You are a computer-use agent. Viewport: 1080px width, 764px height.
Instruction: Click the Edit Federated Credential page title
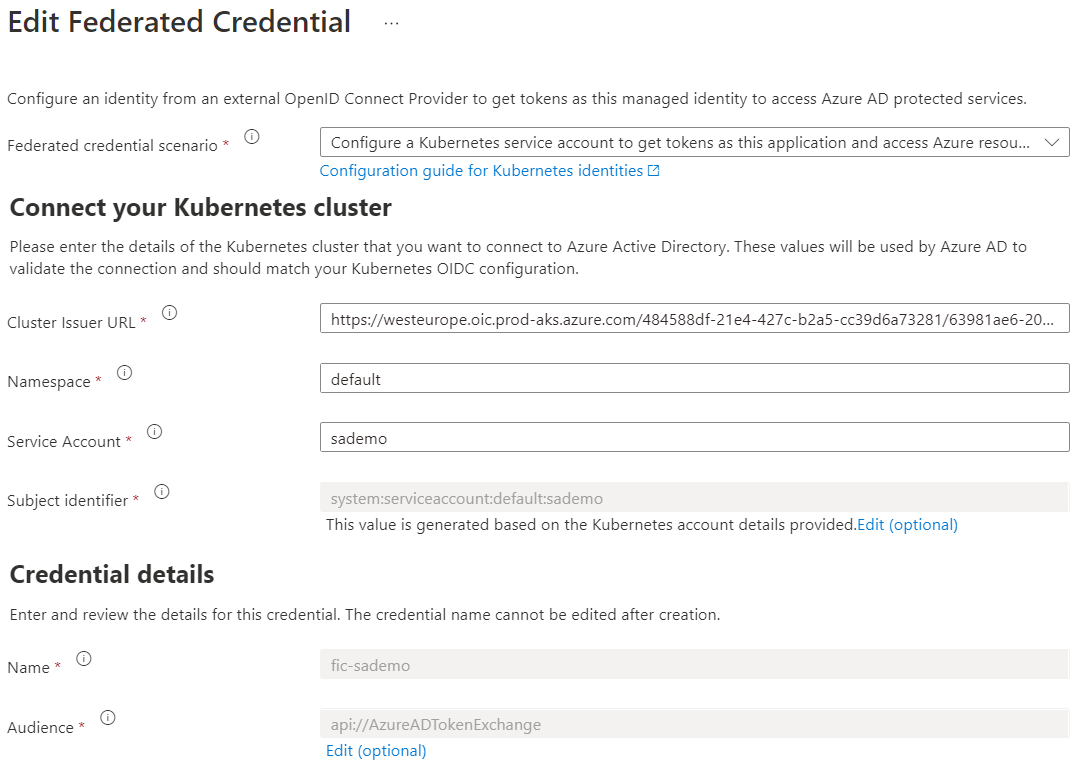click(180, 22)
